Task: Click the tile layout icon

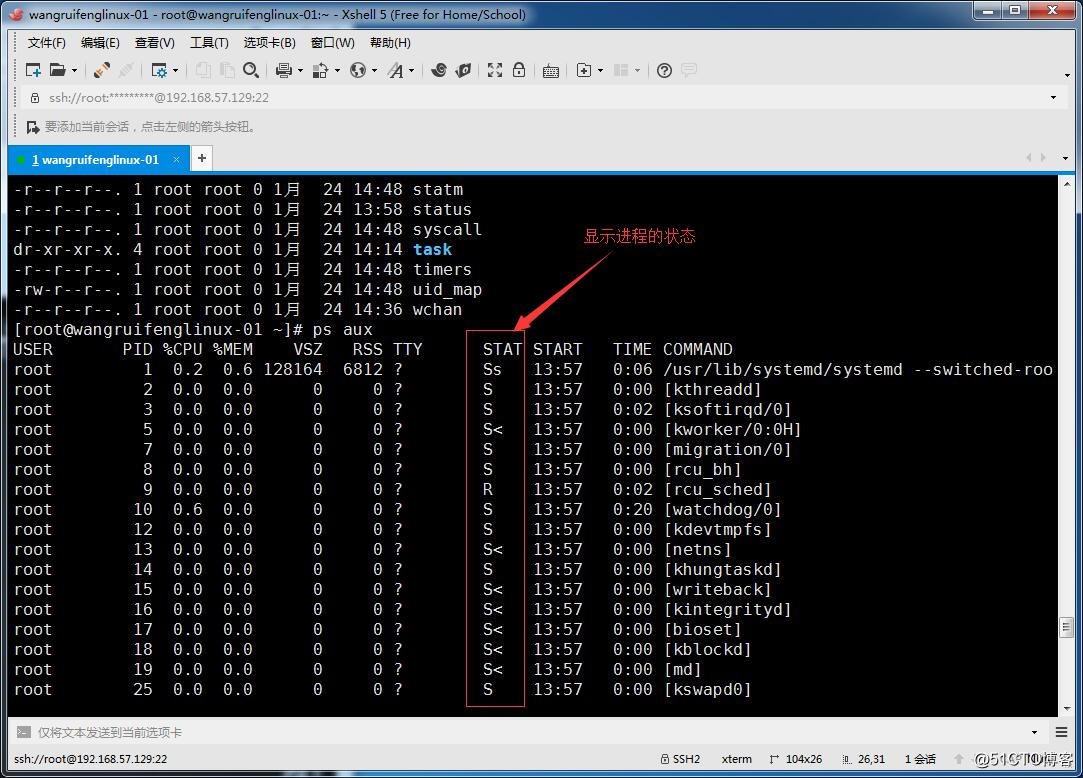Action: coord(621,70)
